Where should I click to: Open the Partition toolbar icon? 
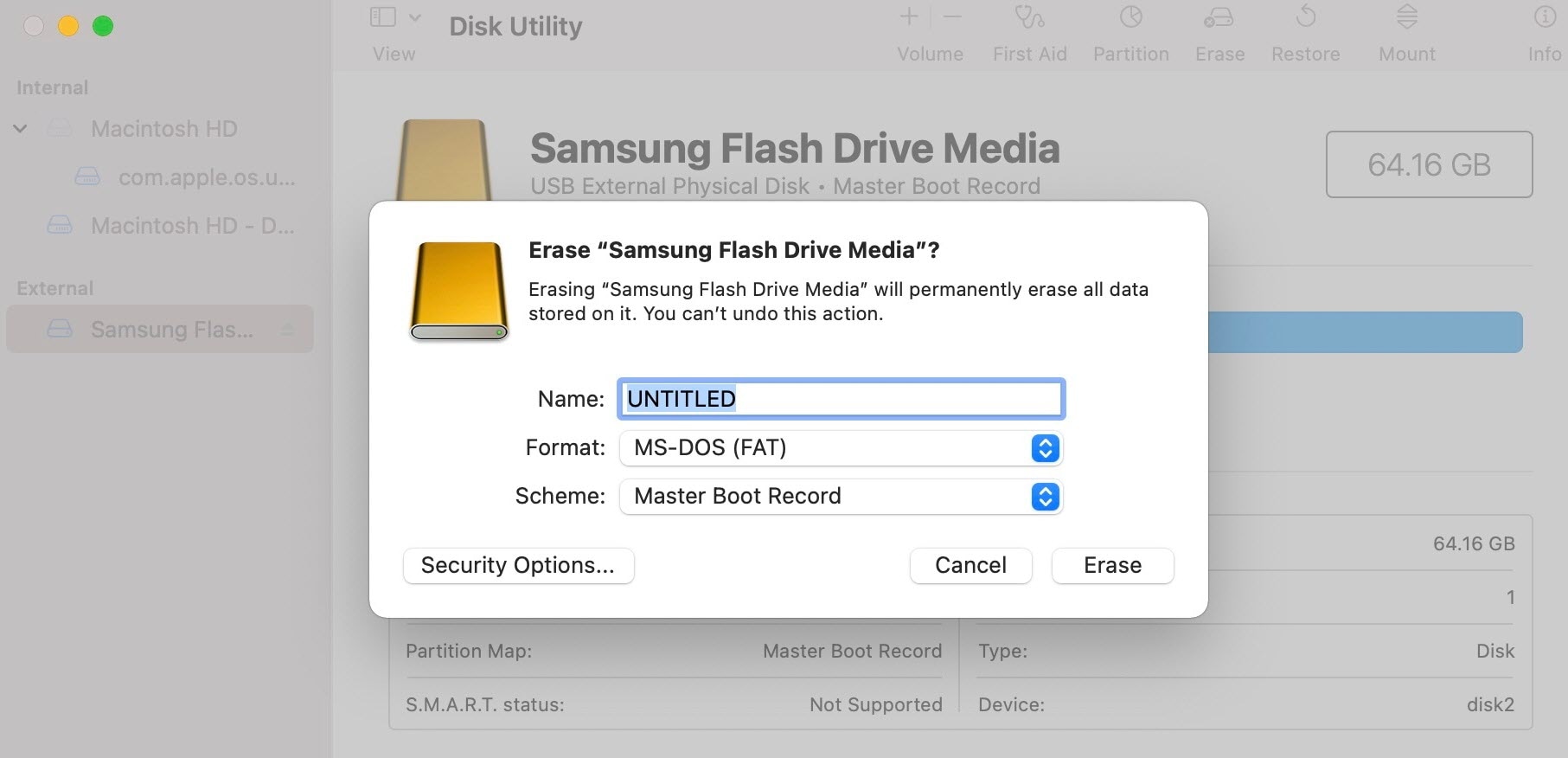pyautogui.click(x=1130, y=17)
